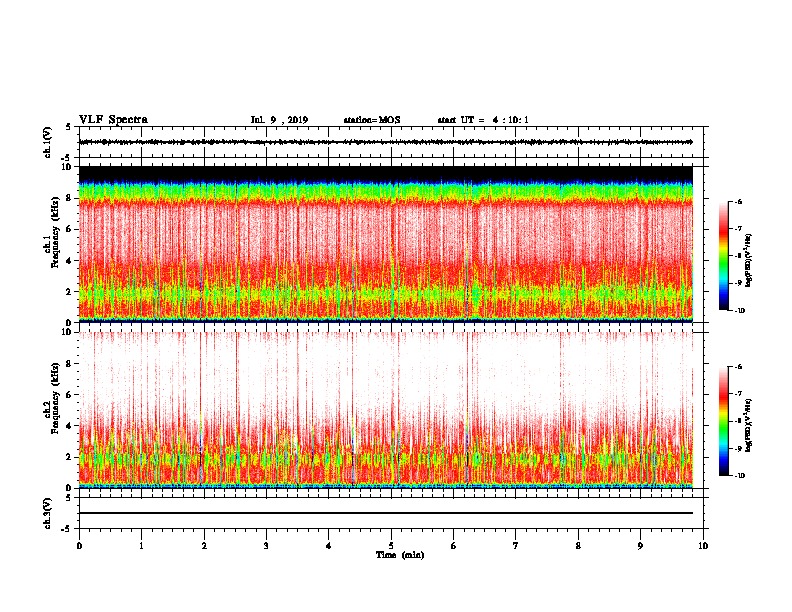The image size is (792, 612).
Task: Click time axis tick label "7"
Action: pyautogui.click(x=516, y=546)
